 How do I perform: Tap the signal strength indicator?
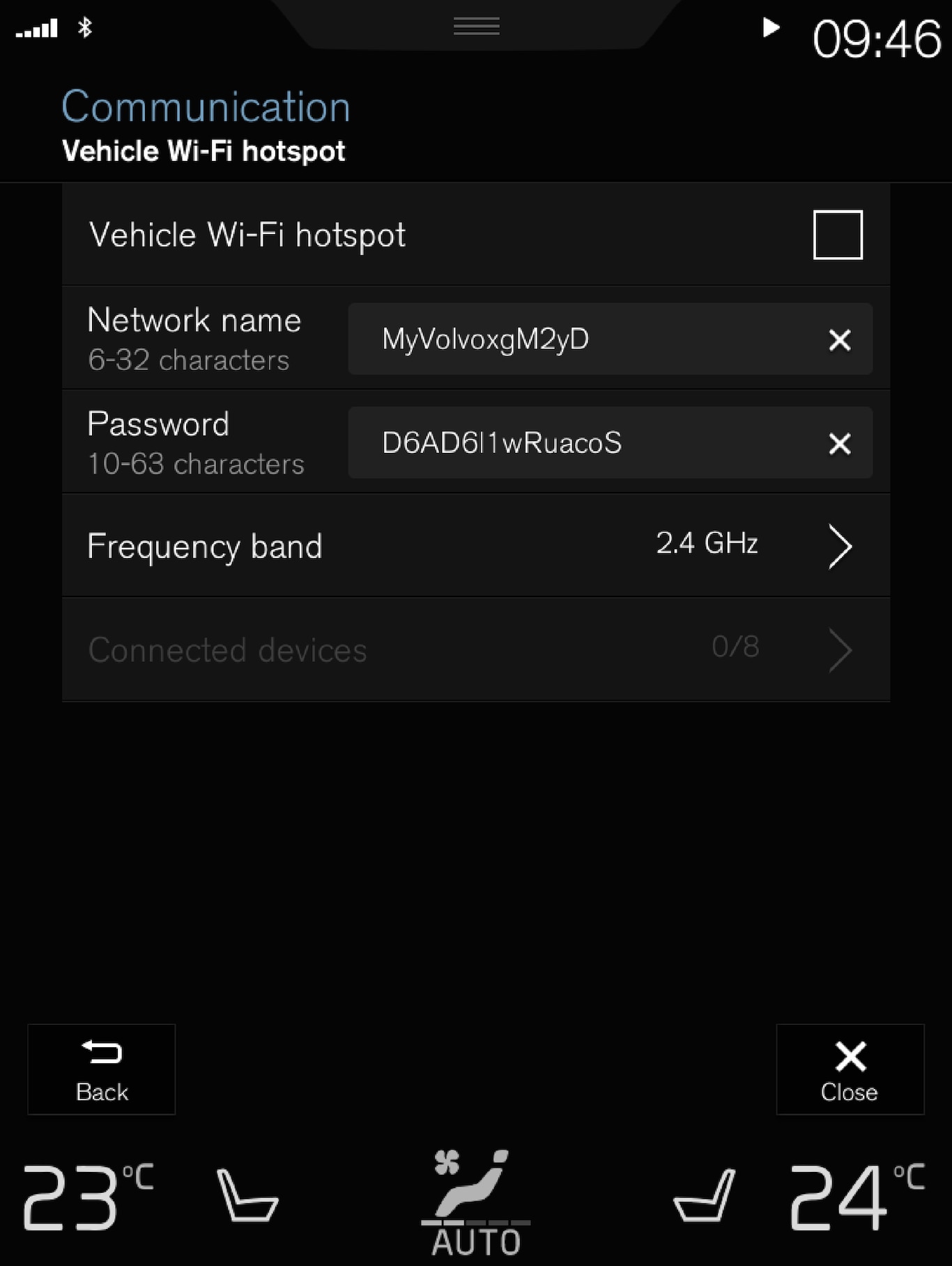coord(37,29)
